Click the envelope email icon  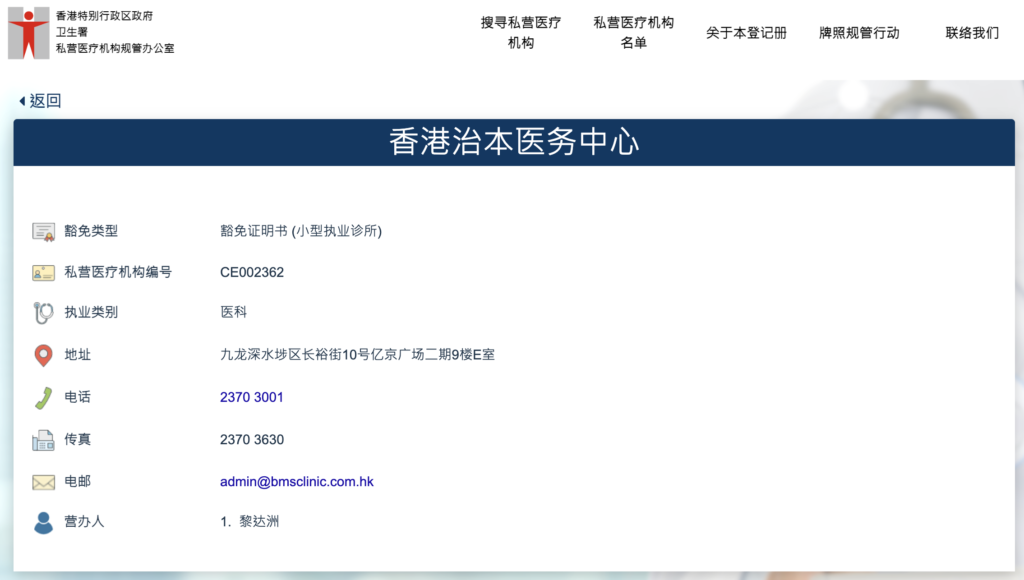(43, 482)
